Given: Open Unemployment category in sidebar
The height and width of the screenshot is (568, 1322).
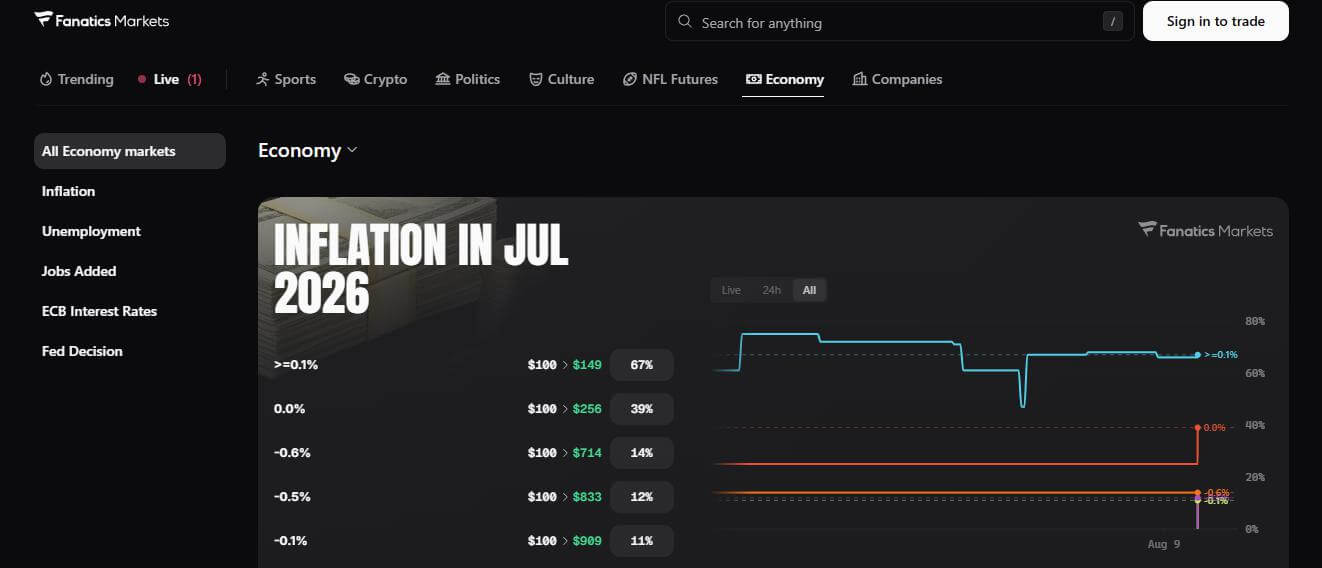Looking at the screenshot, I should pos(91,231).
